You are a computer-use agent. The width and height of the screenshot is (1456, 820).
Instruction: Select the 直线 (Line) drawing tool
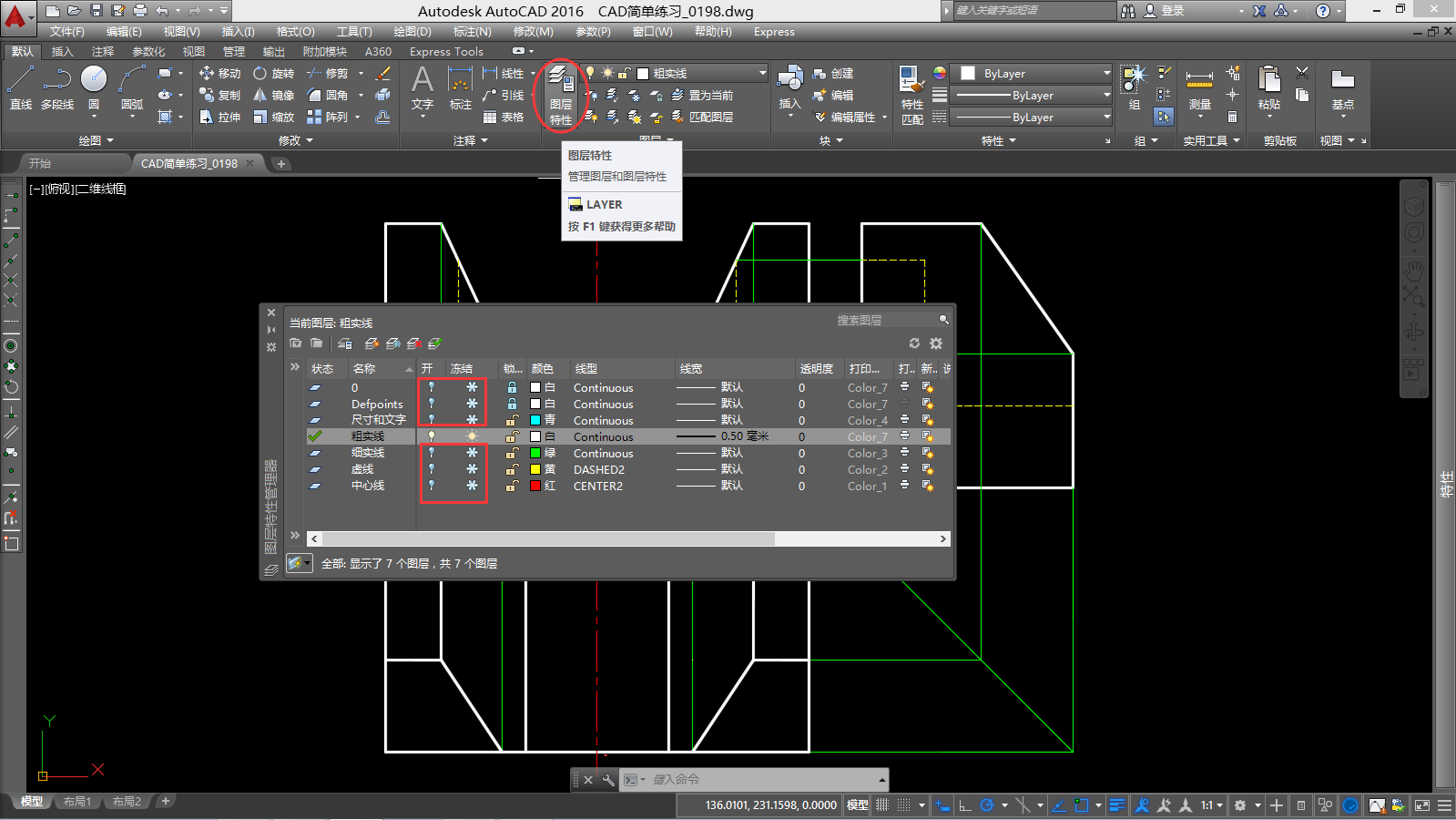(20, 88)
